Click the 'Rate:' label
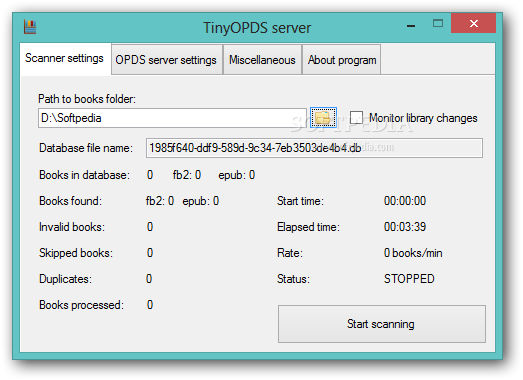 pos(290,253)
